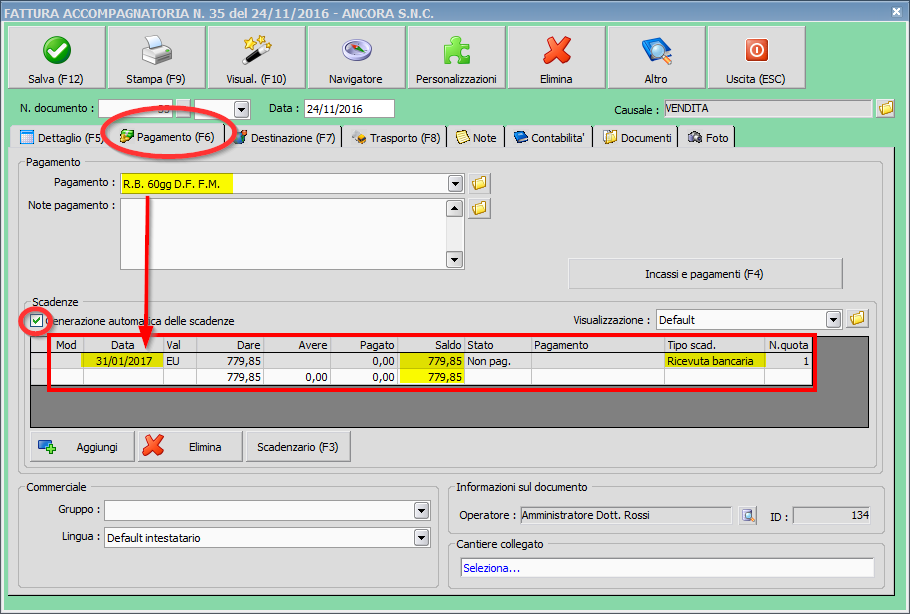The width and height of the screenshot is (910, 614).
Task: Expand the document number suffix dropdown
Action: (x=241, y=109)
